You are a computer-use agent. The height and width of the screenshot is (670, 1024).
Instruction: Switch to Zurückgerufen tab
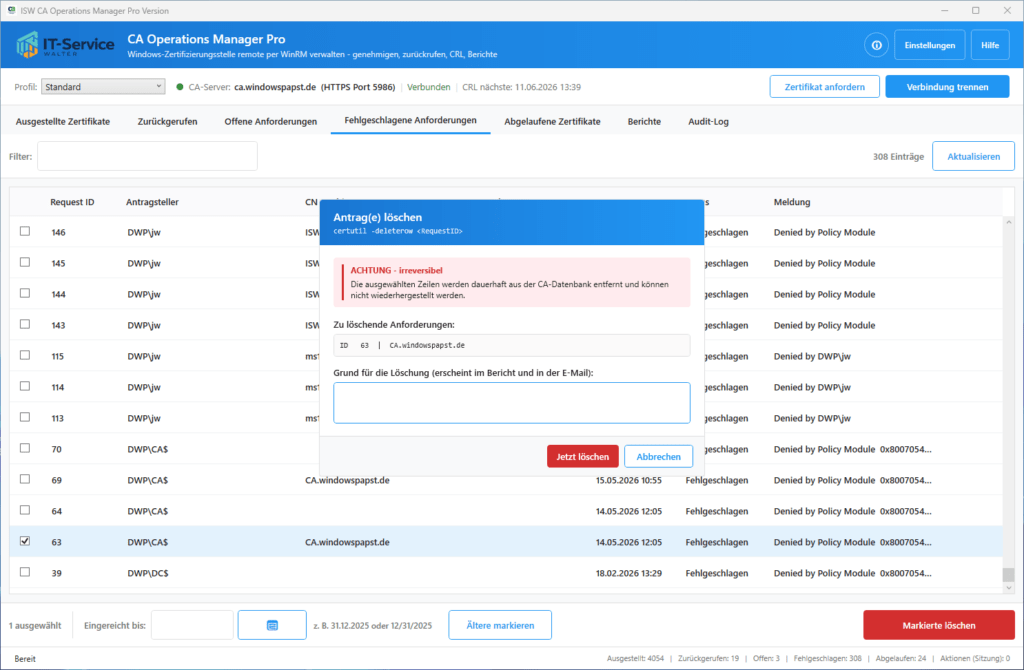click(x=167, y=121)
